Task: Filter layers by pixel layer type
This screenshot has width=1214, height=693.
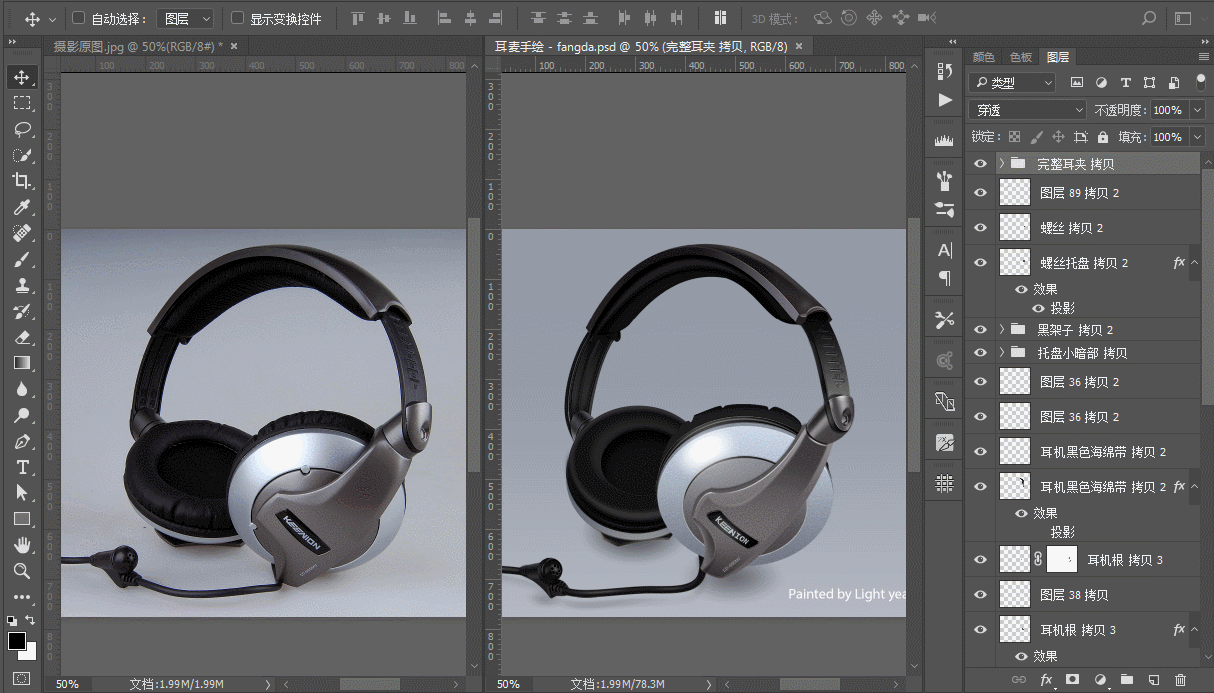Action: 1077,83
